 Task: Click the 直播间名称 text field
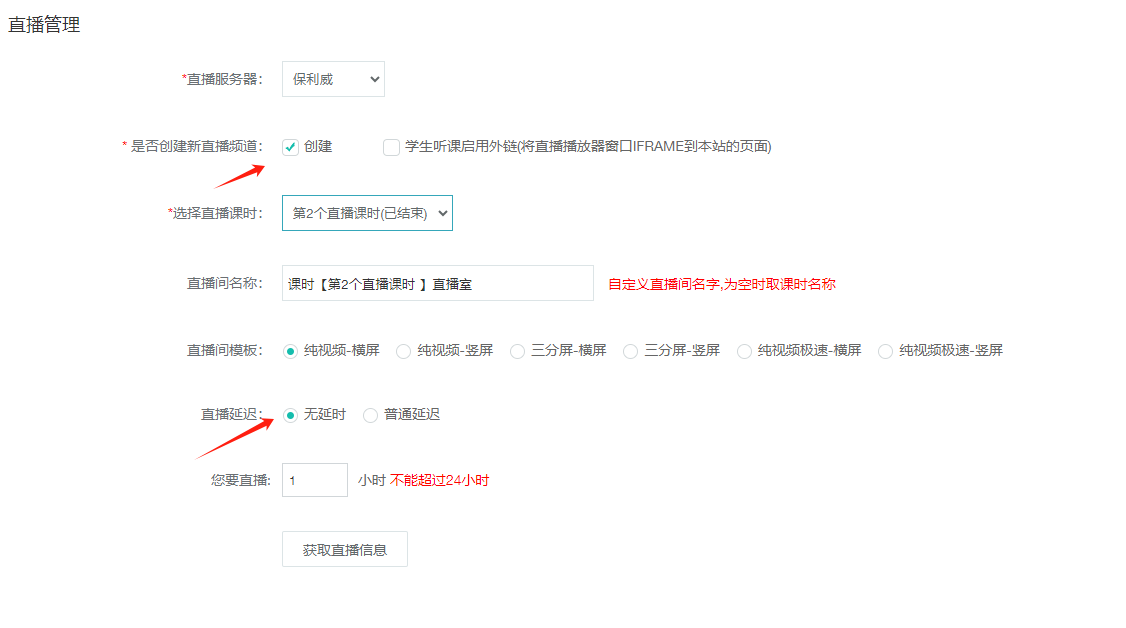coord(437,283)
